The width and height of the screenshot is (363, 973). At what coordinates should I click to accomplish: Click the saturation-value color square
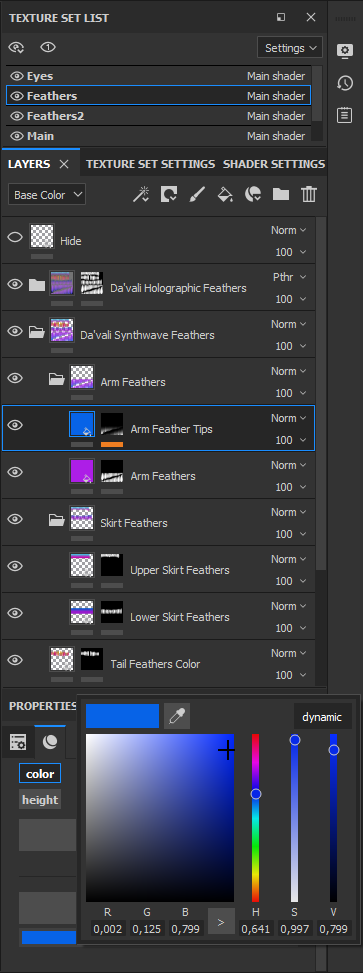pyautogui.click(x=160, y=818)
